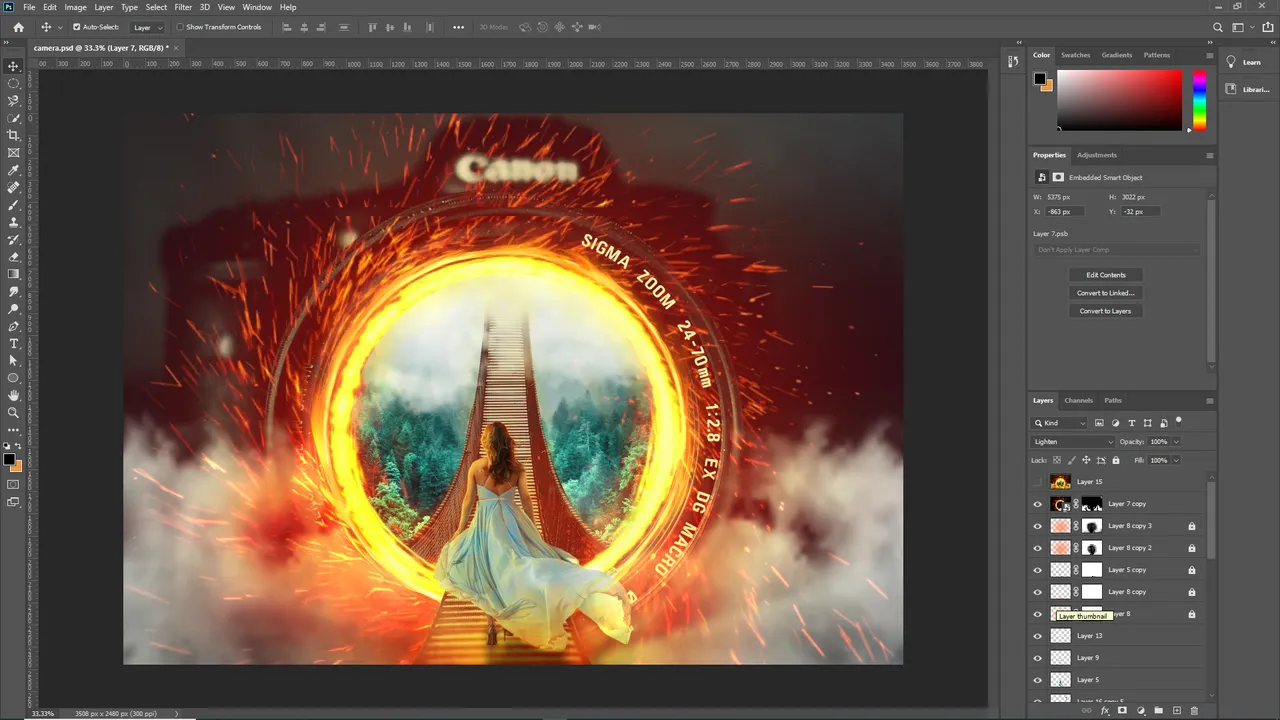This screenshot has width=1280, height=720.
Task: Open the Select menu
Action: click(156, 7)
